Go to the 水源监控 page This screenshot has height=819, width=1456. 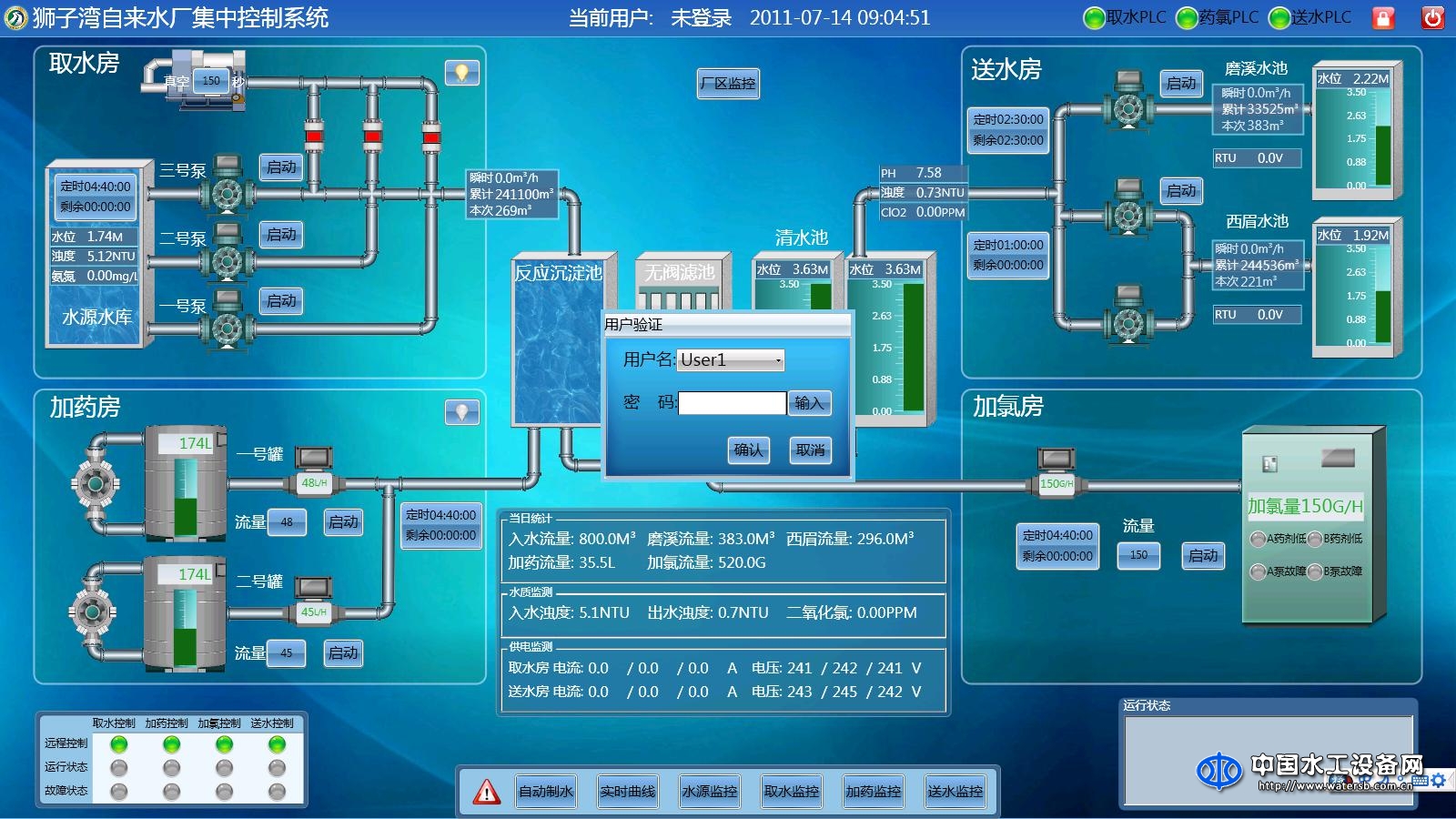pos(710,792)
